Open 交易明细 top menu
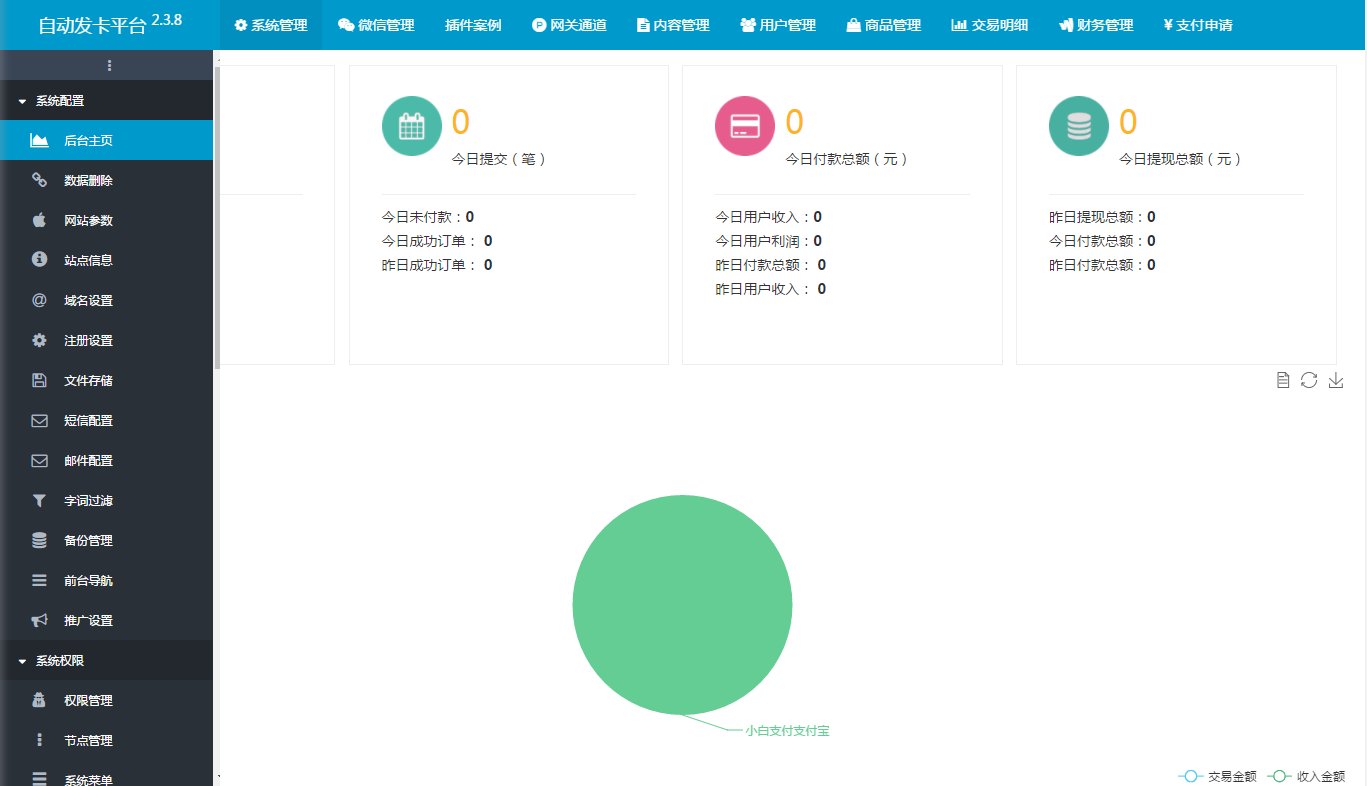Image resolution: width=1367 pixels, height=786 pixels. (x=989, y=25)
